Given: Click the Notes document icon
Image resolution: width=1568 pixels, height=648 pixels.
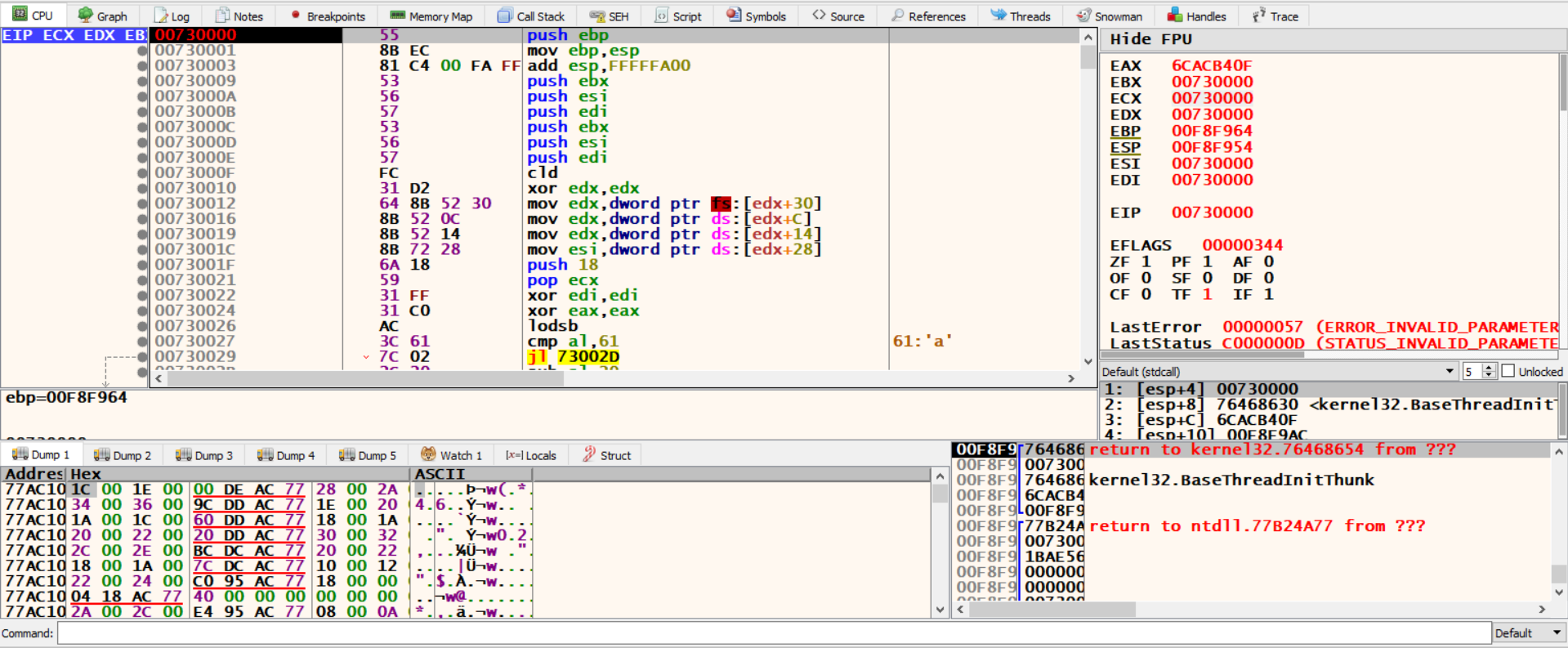Looking at the screenshot, I should tap(221, 16).
